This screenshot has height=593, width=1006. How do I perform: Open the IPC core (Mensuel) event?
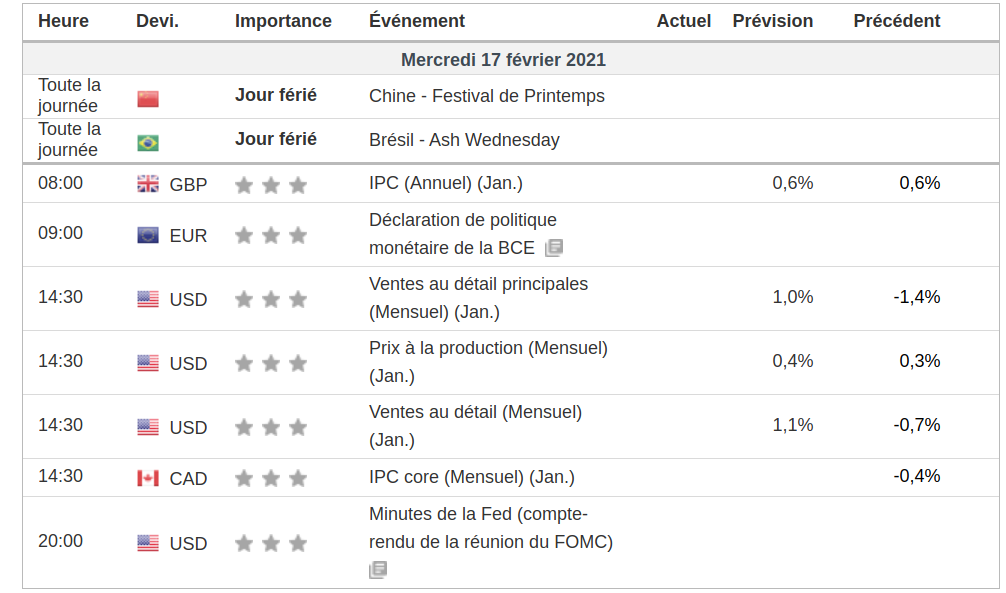[471, 477]
